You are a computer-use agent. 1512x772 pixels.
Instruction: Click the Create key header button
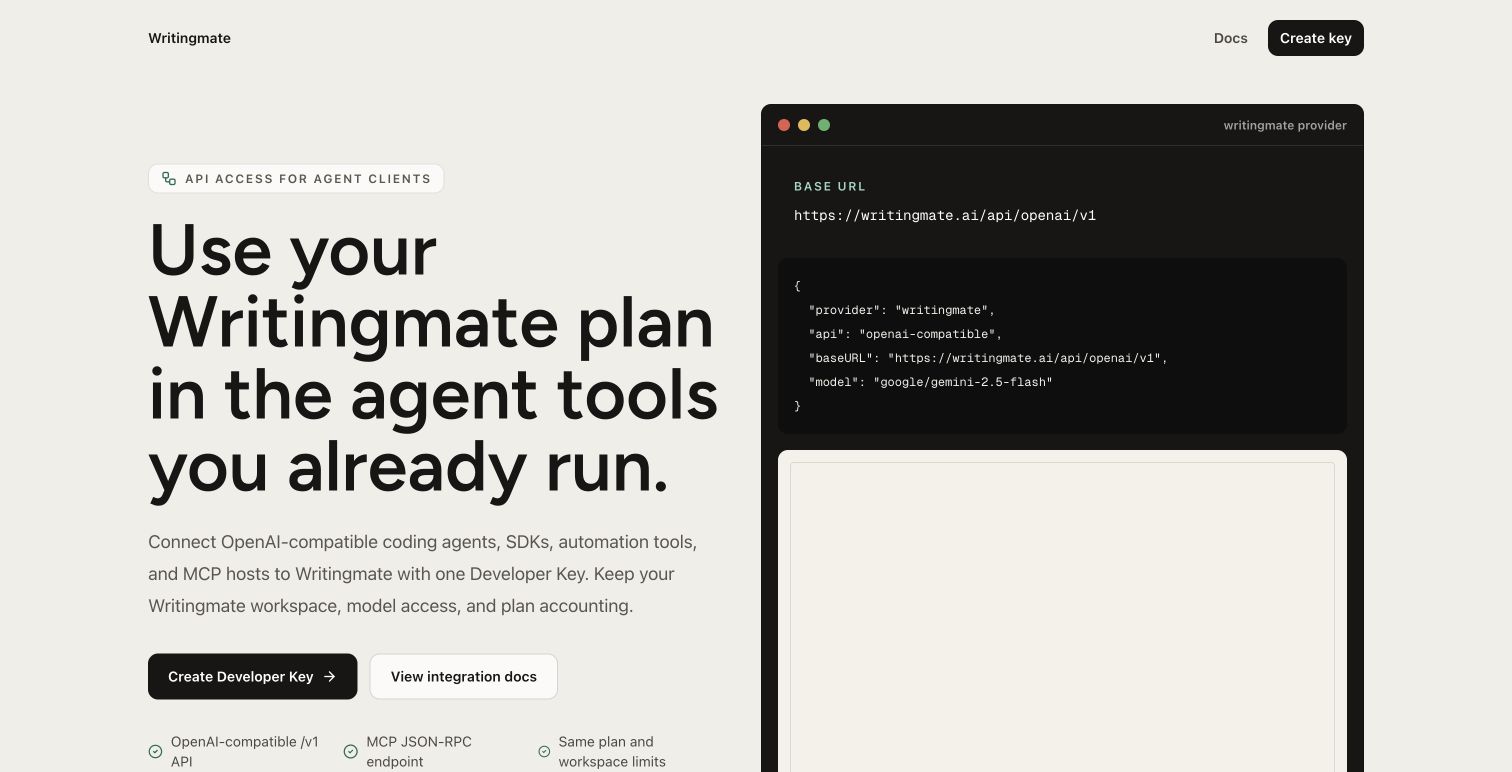[1315, 38]
